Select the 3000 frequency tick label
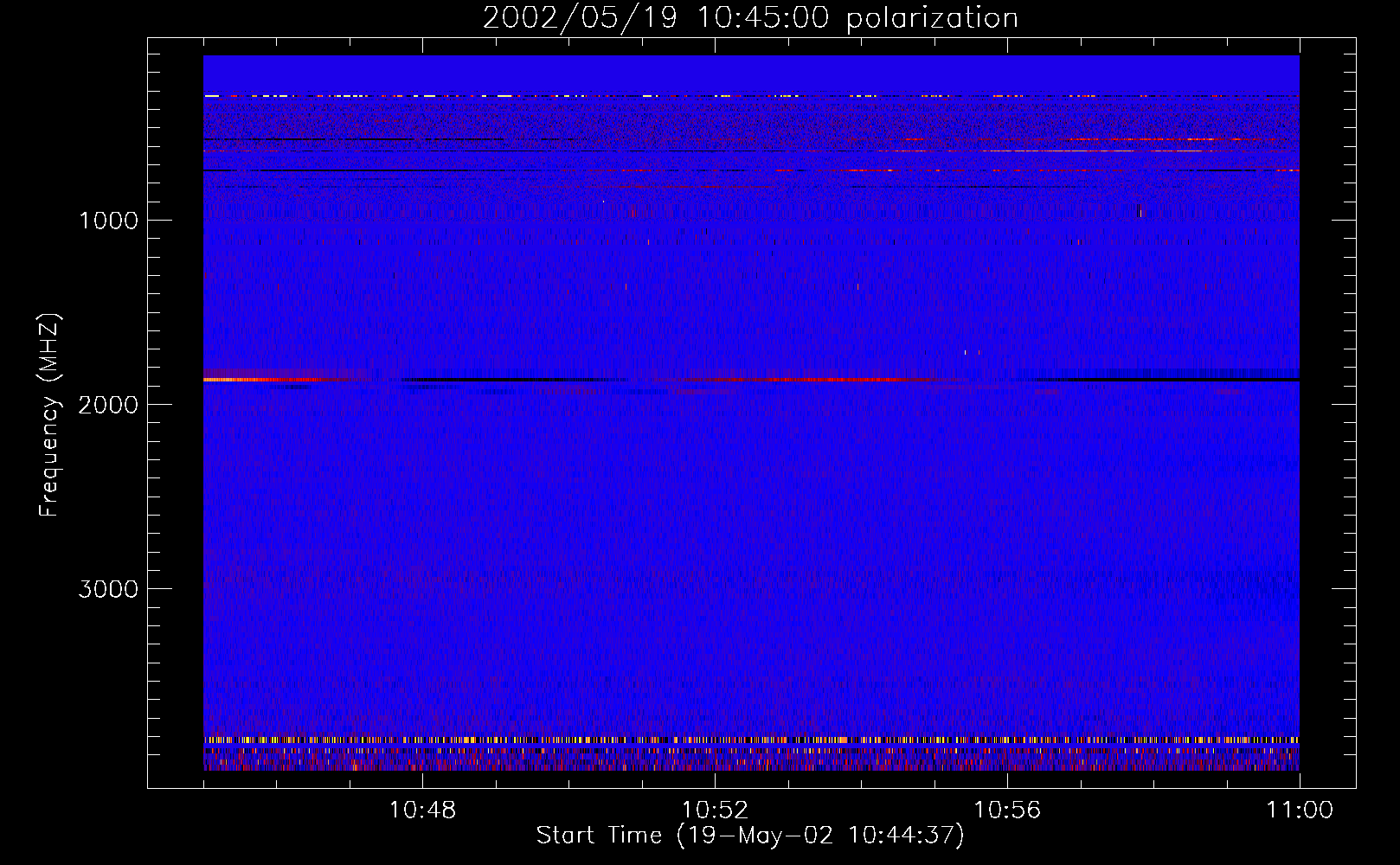1400x865 pixels. point(108,589)
